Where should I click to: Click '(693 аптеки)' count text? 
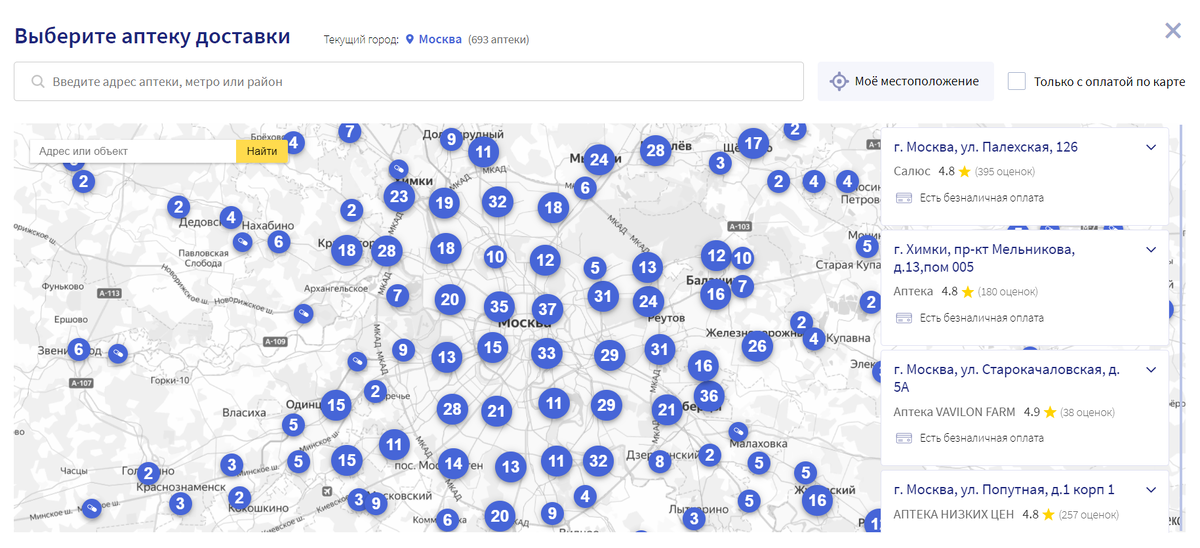click(x=499, y=40)
